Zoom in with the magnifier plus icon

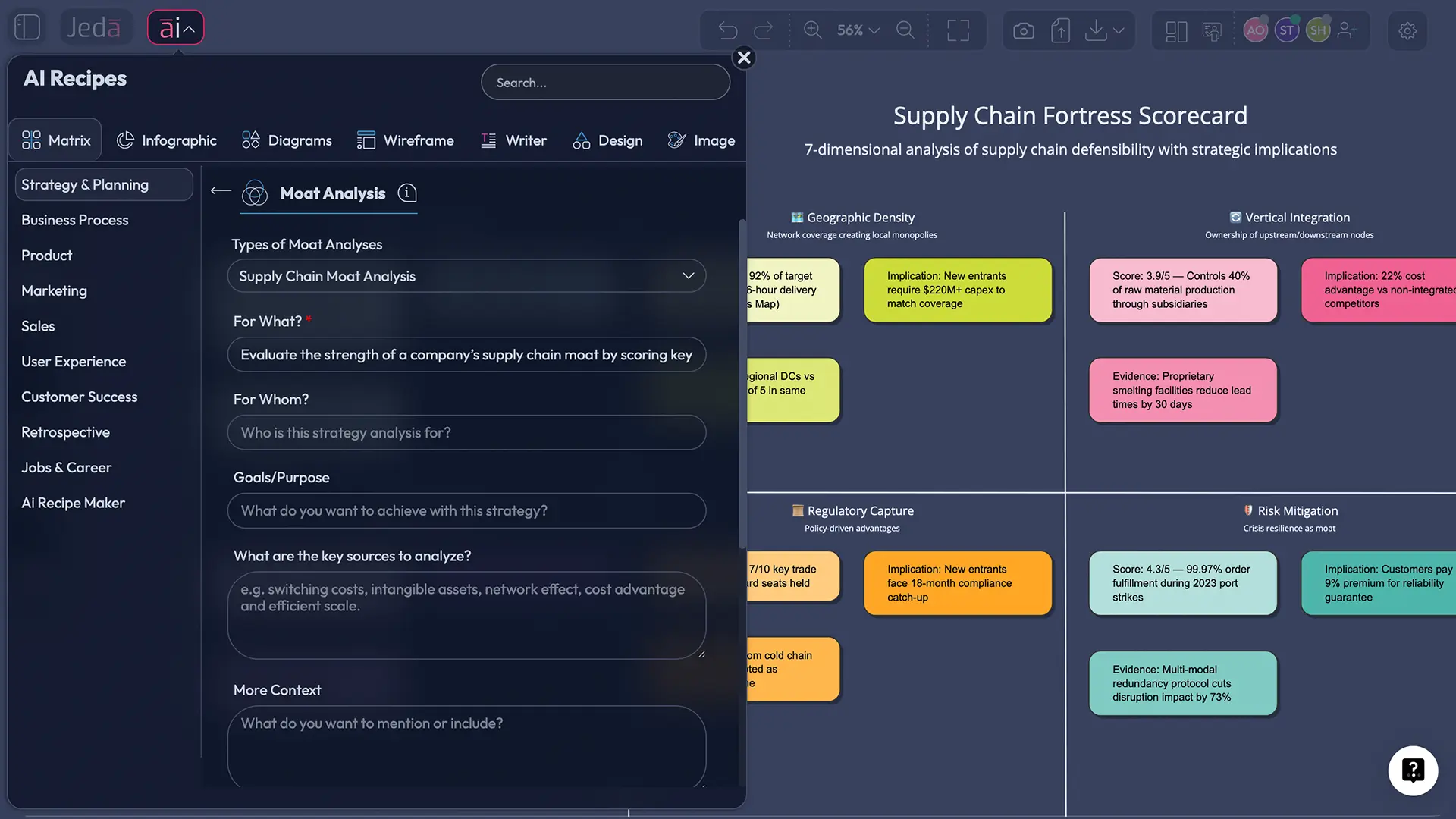[x=812, y=30]
